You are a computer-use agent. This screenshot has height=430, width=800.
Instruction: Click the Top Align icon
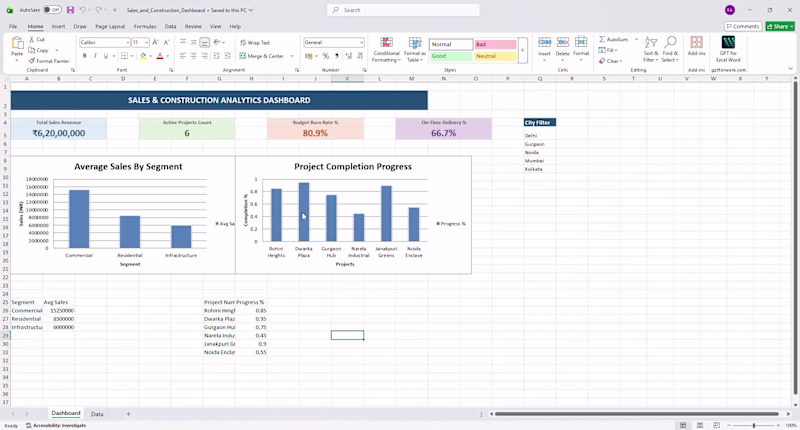coord(183,43)
